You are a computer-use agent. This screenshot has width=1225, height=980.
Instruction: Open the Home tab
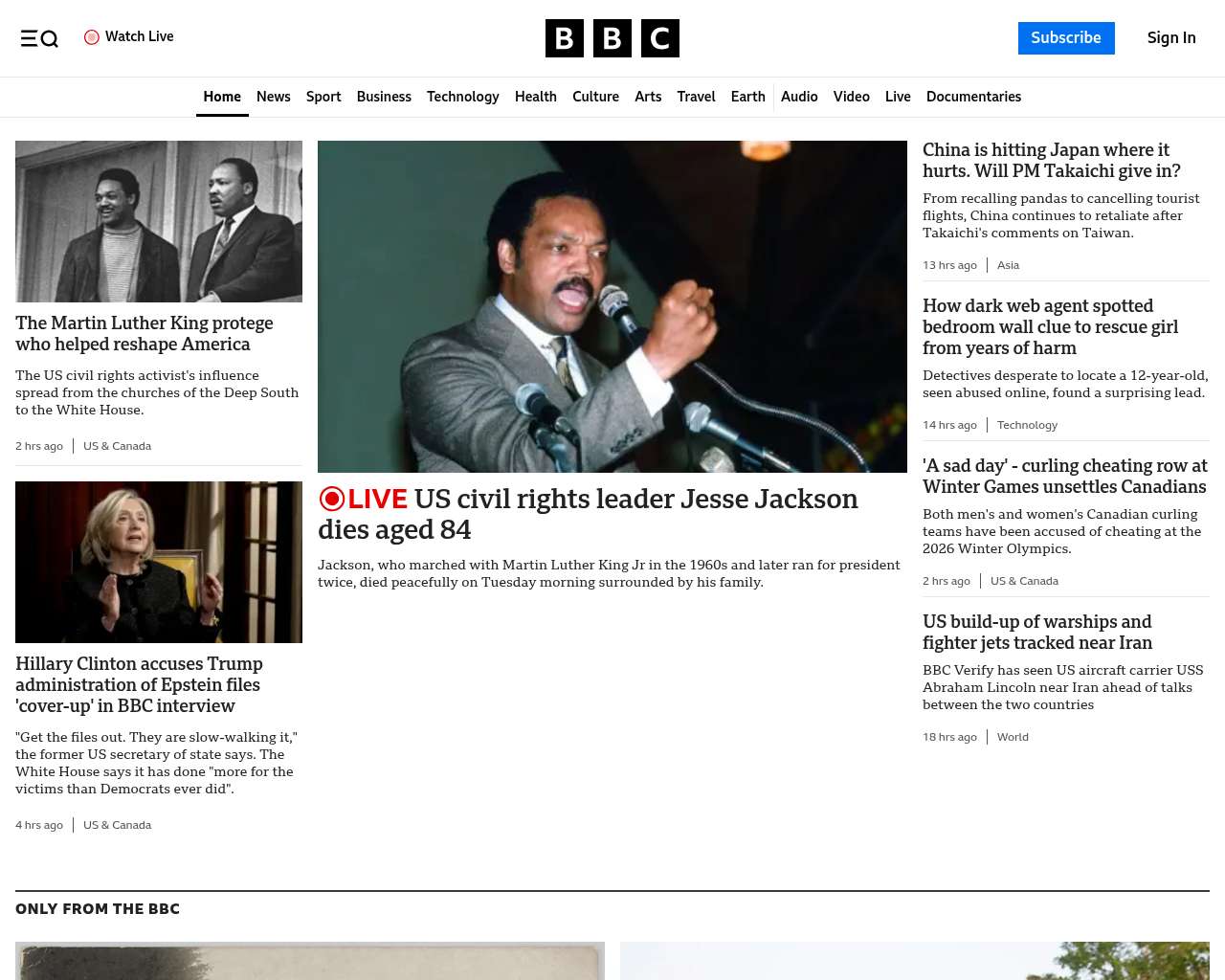click(x=222, y=97)
